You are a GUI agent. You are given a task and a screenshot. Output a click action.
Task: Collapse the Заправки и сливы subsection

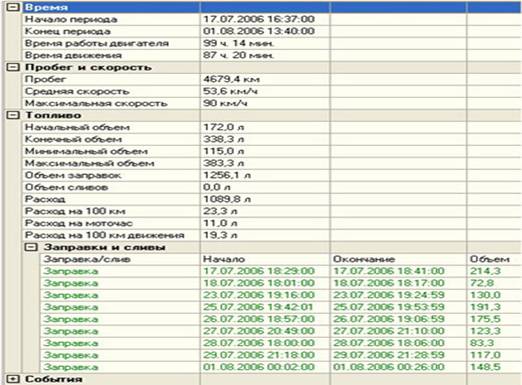(x=32, y=247)
